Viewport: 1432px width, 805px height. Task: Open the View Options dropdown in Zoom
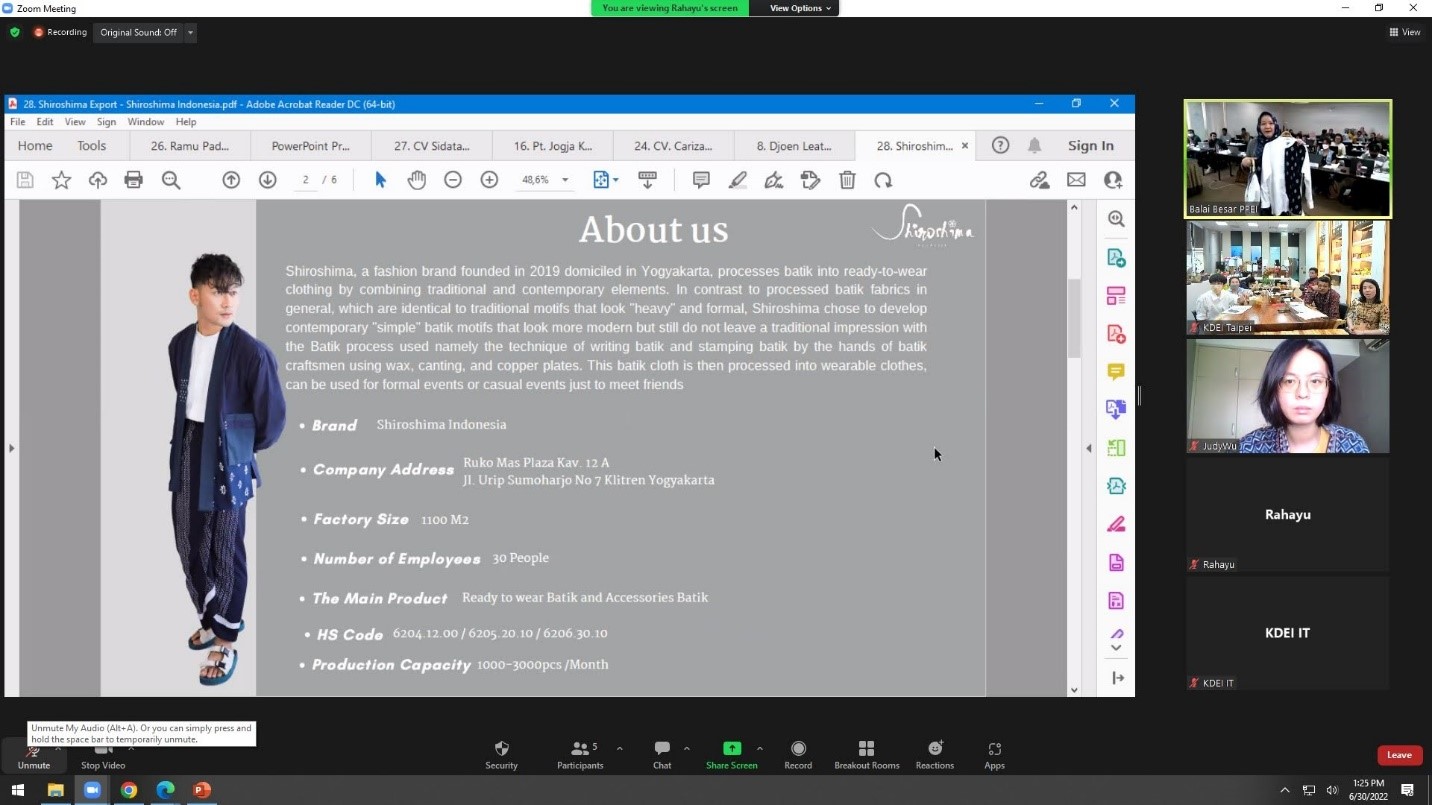800,8
